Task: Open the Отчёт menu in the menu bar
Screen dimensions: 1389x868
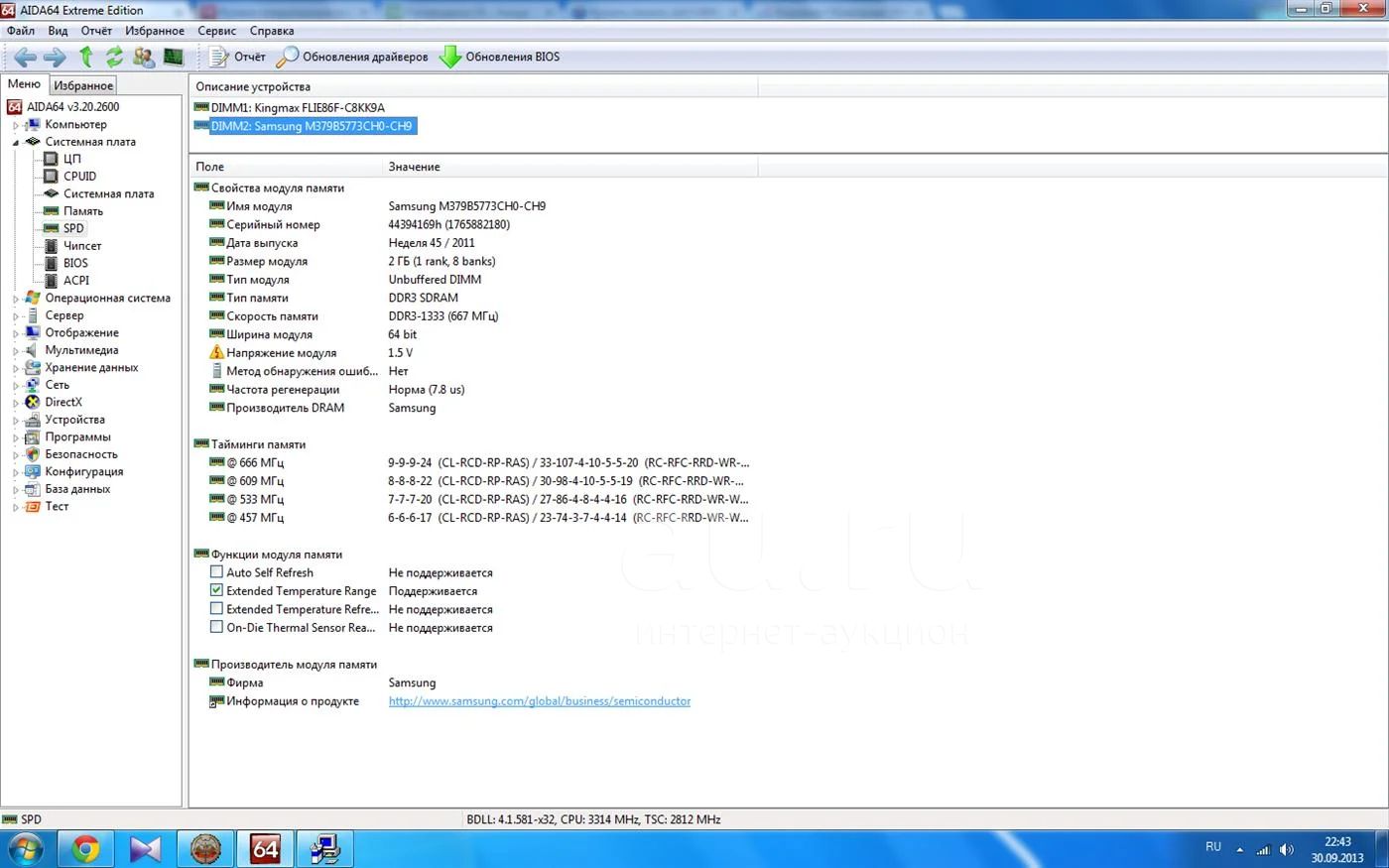Action: [96, 31]
